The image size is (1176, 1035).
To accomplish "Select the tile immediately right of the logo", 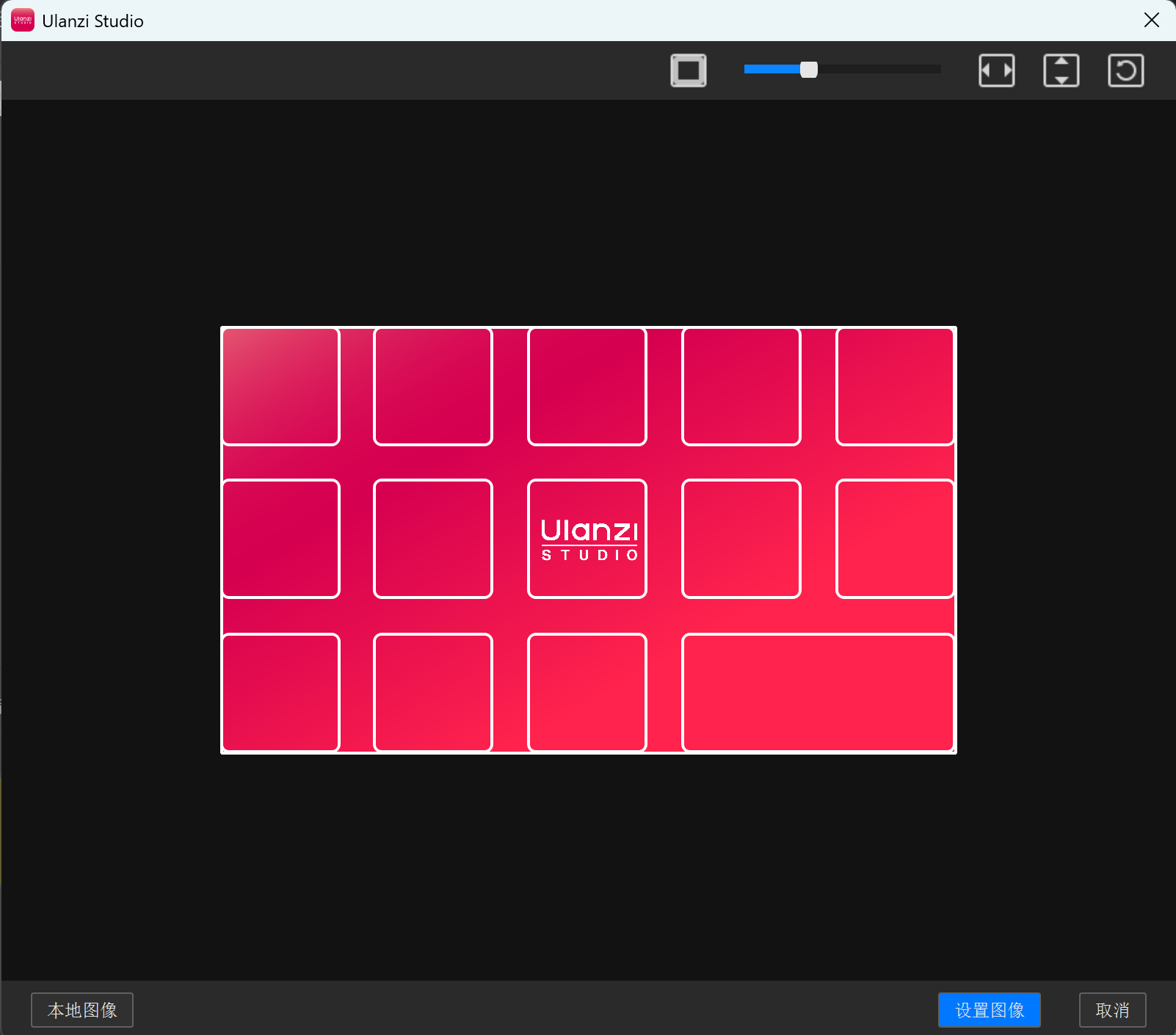I will pos(741,539).
